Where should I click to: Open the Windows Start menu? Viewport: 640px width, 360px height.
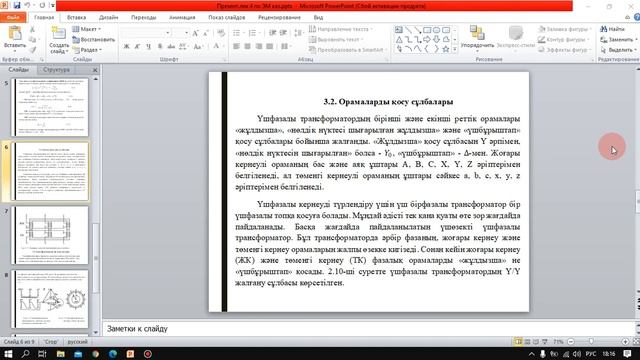[8, 354]
